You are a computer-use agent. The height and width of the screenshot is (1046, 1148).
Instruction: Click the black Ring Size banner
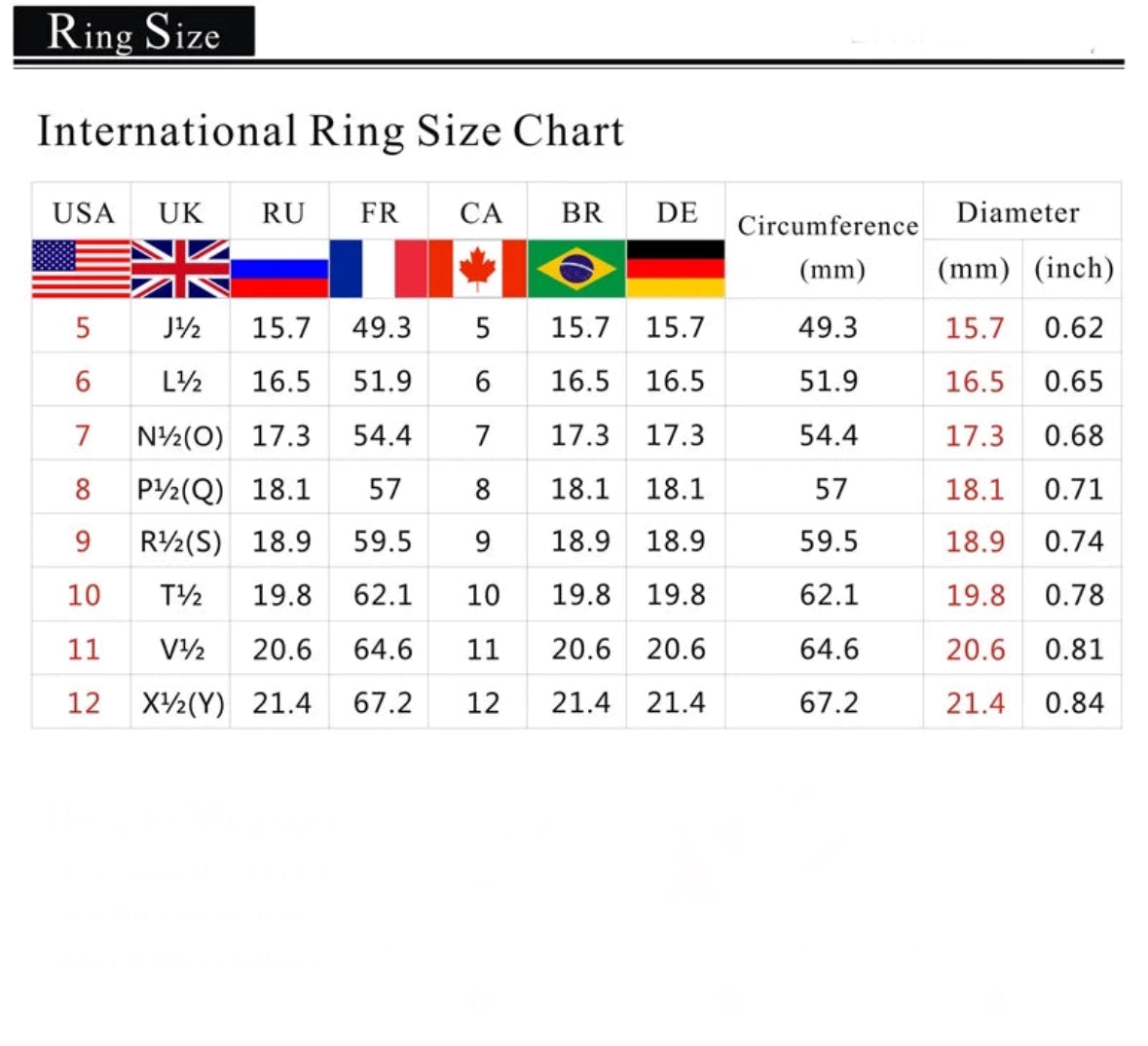[134, 32]
